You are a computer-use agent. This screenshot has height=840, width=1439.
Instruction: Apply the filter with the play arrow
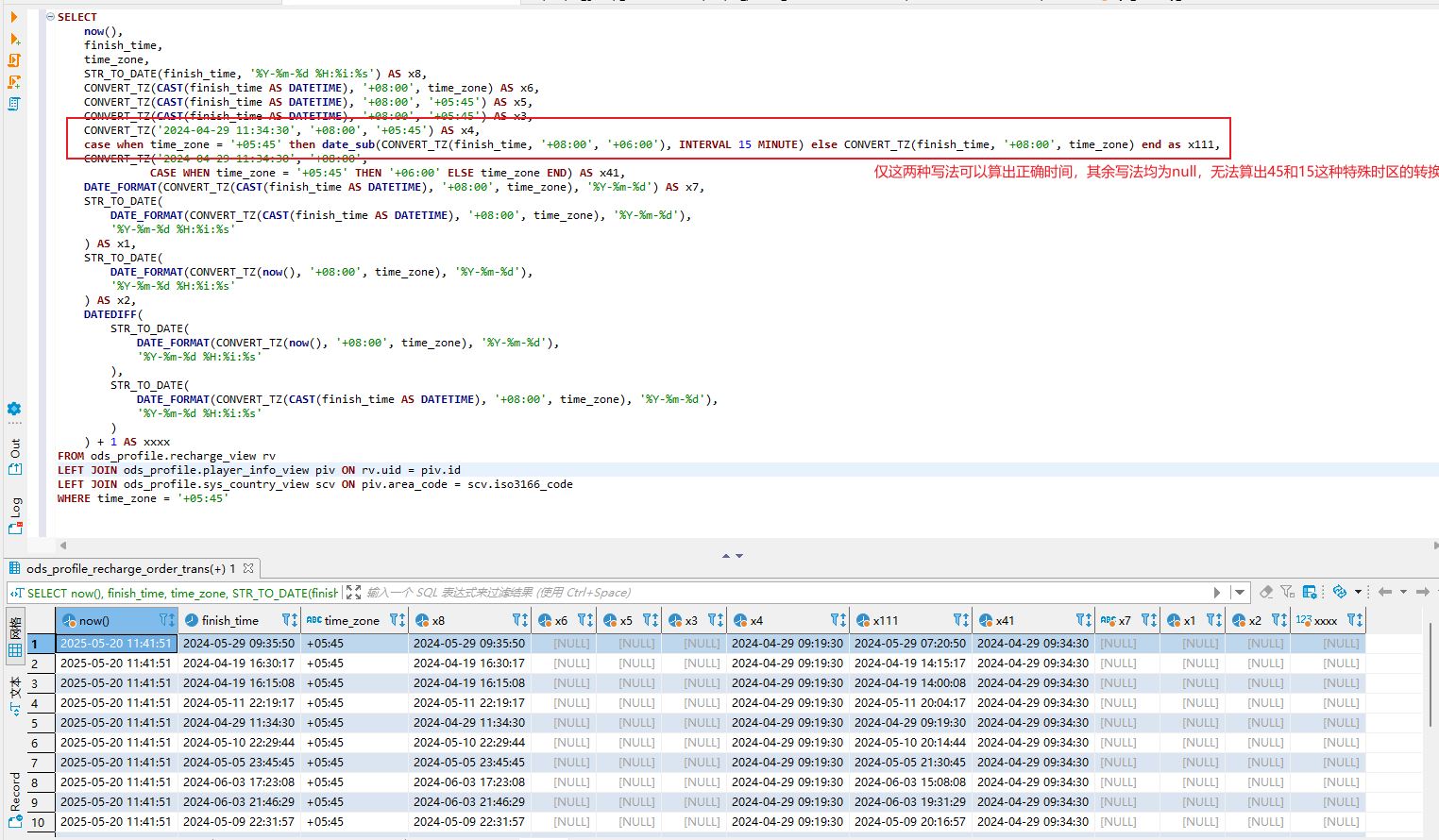click(1217, 593)
